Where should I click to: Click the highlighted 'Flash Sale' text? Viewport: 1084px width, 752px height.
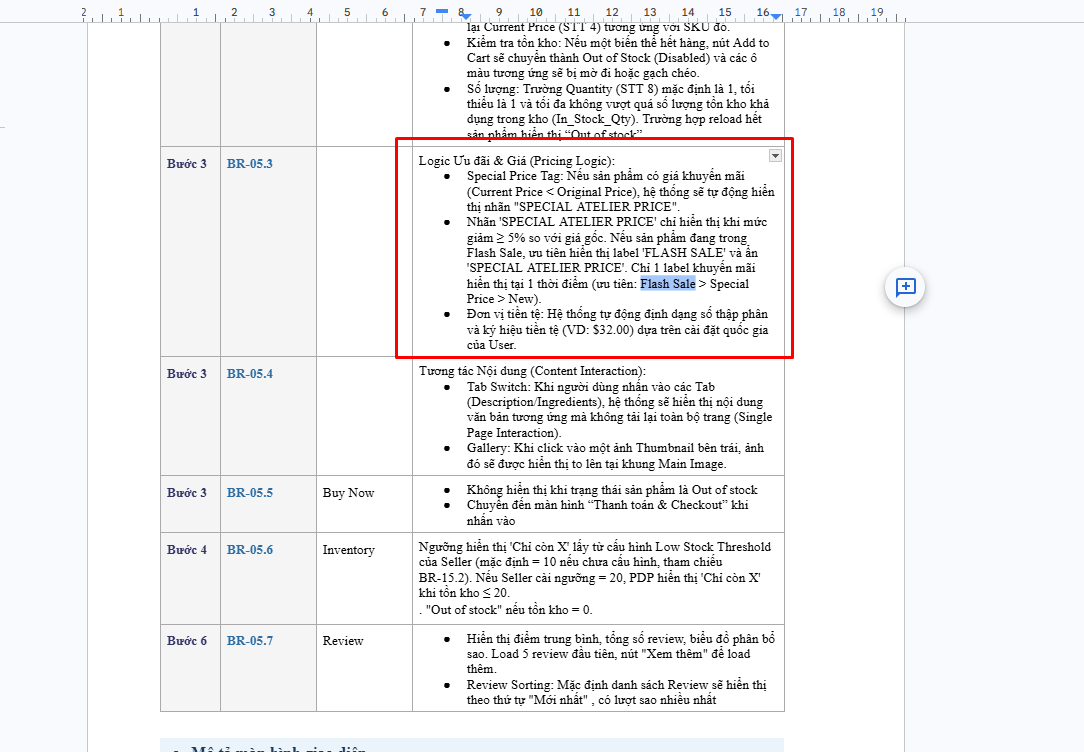pyautogui.click(x=668, y=283)
